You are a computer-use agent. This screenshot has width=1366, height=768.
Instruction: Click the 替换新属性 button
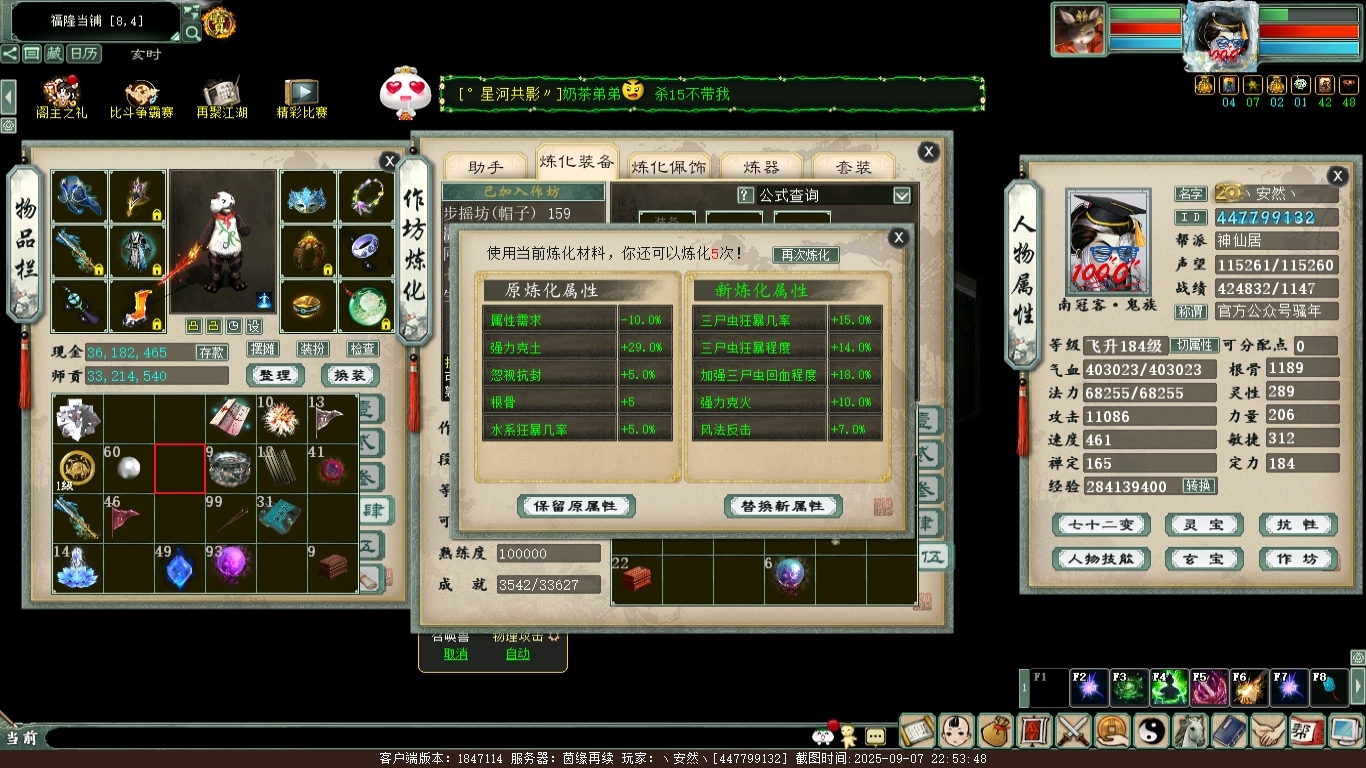783,506
